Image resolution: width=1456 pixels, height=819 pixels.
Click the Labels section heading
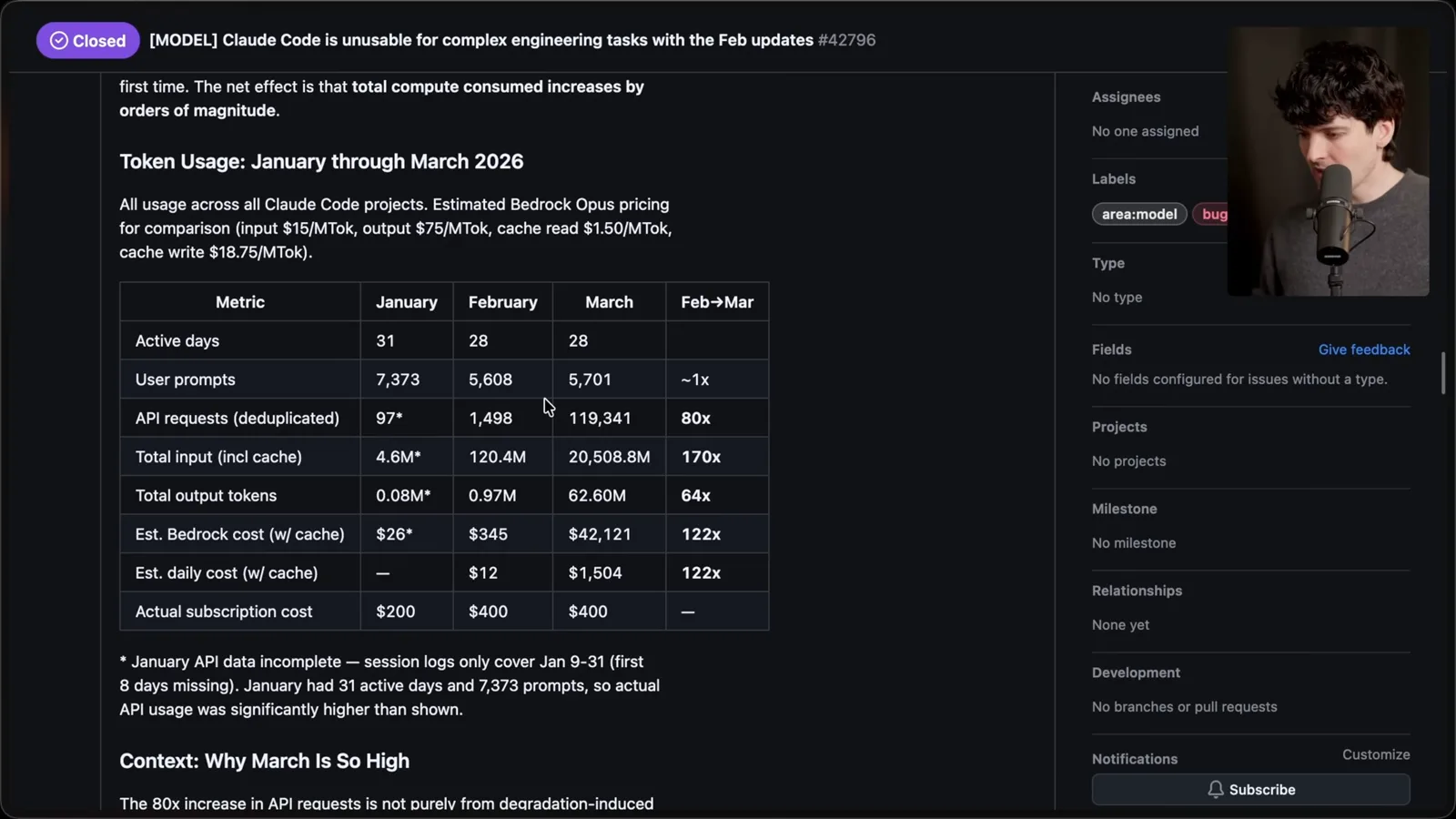pyautogui.click(x=1114, y=179)
